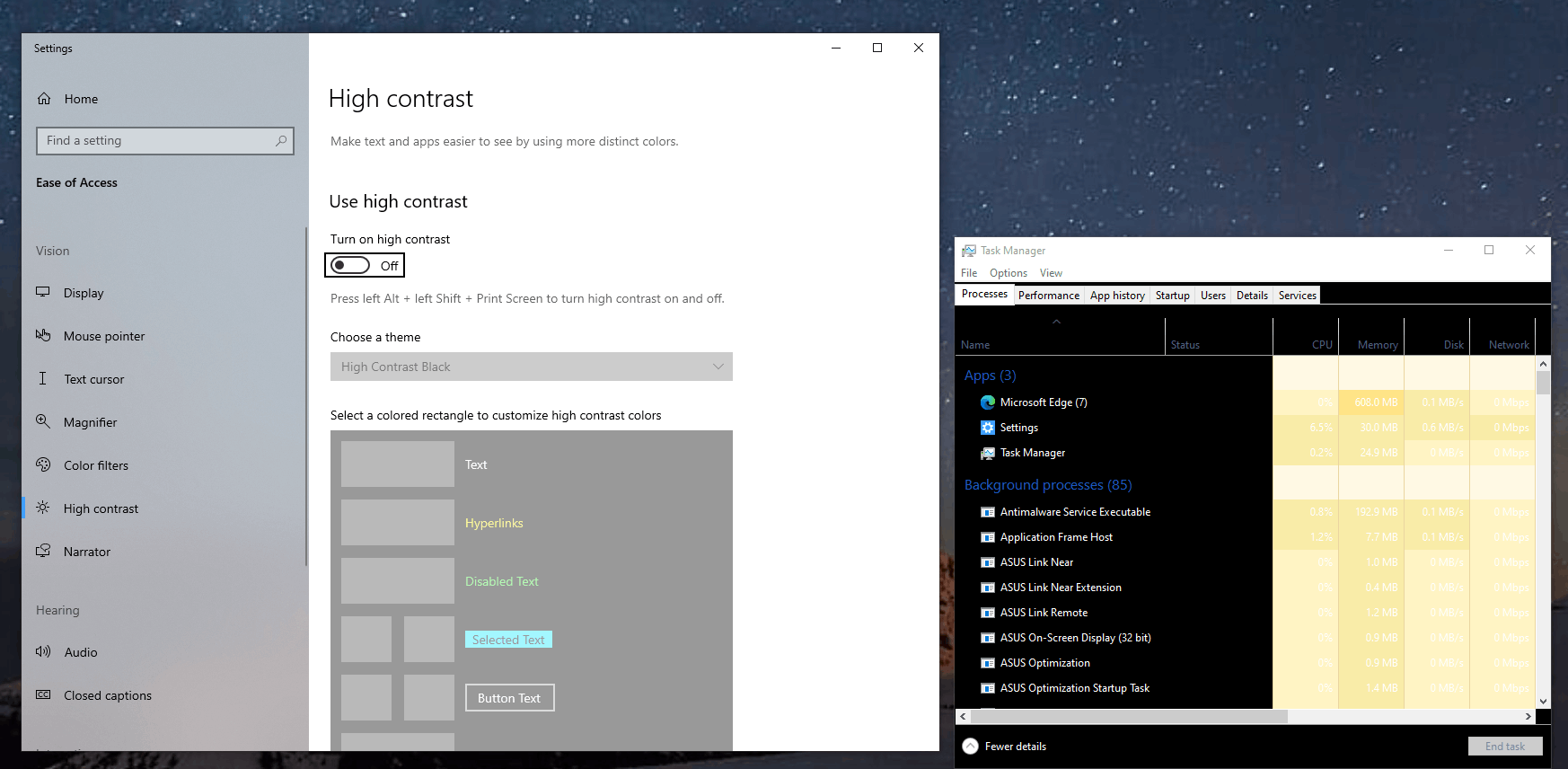Viewport: 1568px width, 769px height.
Task: Click the right arrow of Task Manager's horizontal scrollbar
Action: click(x=1528, y=717)
